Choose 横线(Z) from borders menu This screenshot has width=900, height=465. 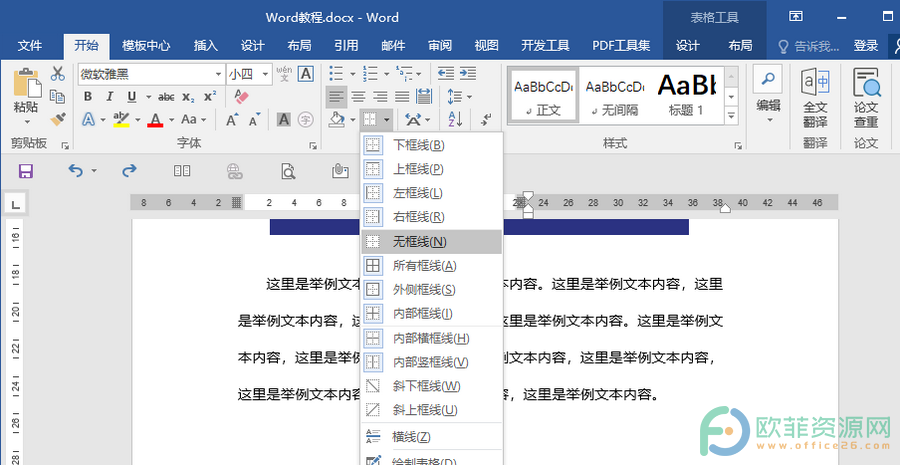pos(432,437)
